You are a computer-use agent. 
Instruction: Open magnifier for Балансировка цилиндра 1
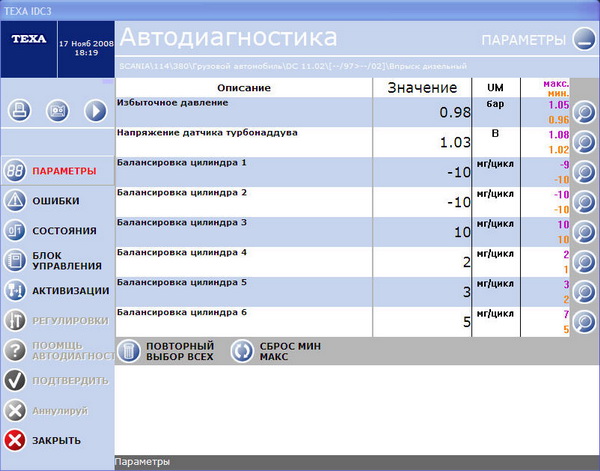coord(584,172)
